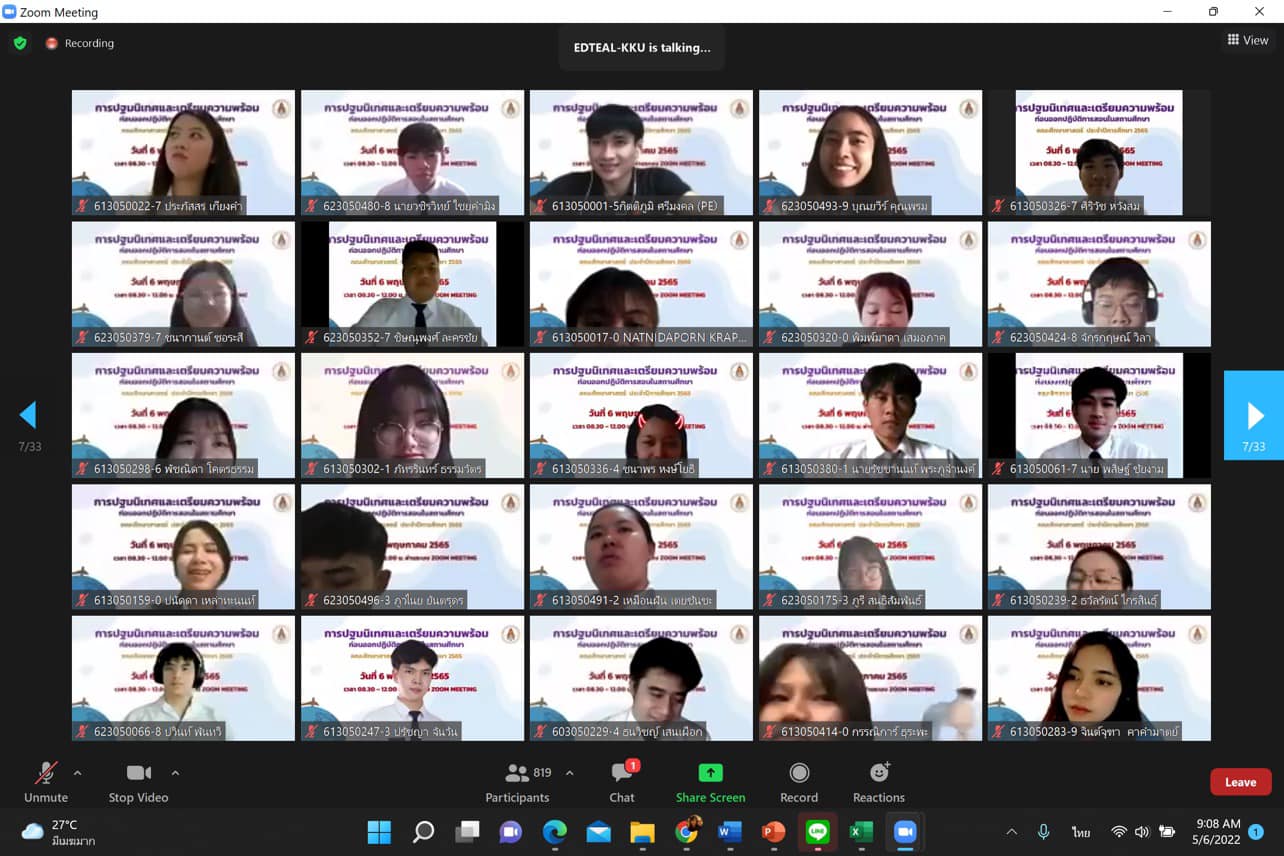Go to previous gallery page
This screenshot has height=856, width=1284.
(x=28, y=415)
